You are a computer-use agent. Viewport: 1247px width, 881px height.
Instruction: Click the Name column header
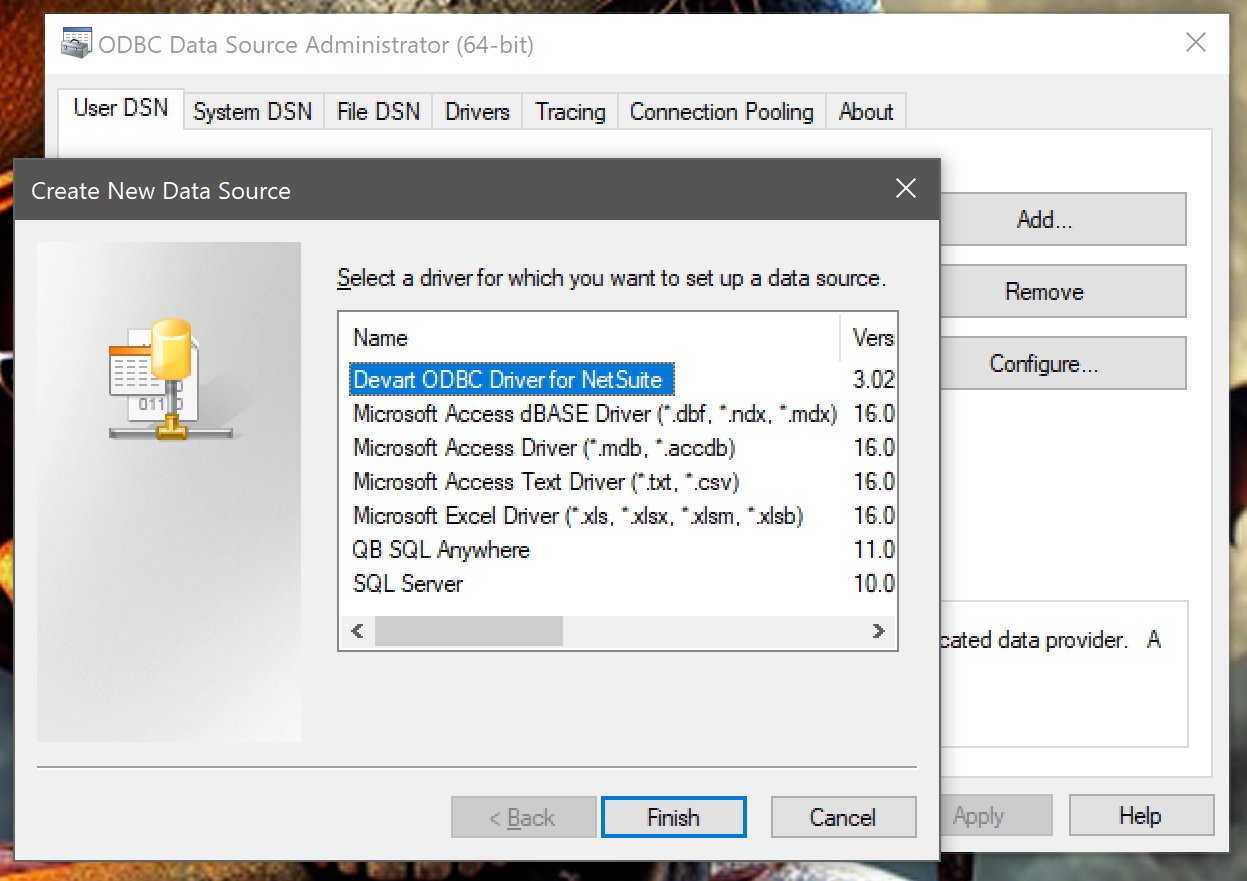590,338
